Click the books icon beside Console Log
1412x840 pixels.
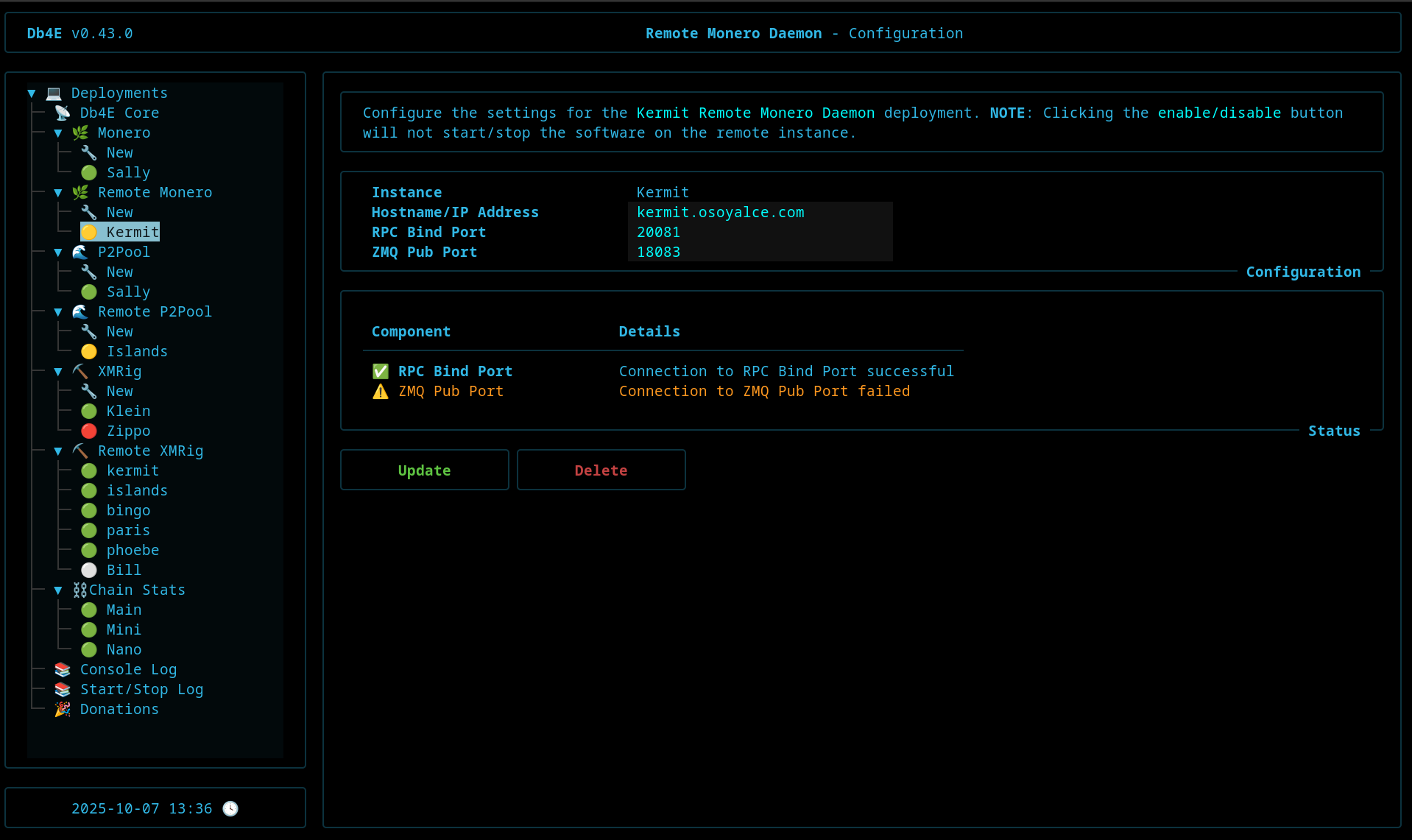63,669
